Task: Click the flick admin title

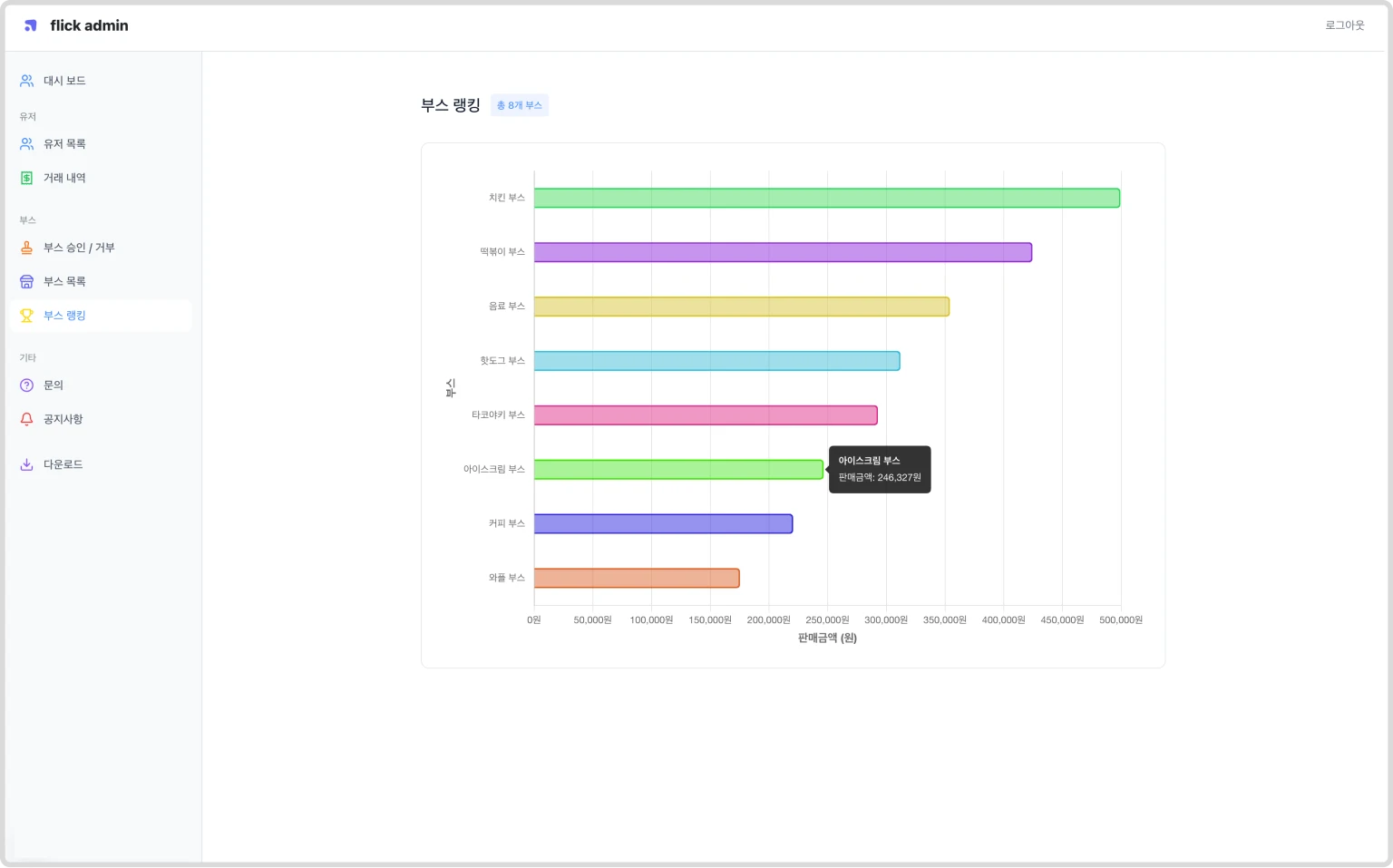Action: (89, 25)
